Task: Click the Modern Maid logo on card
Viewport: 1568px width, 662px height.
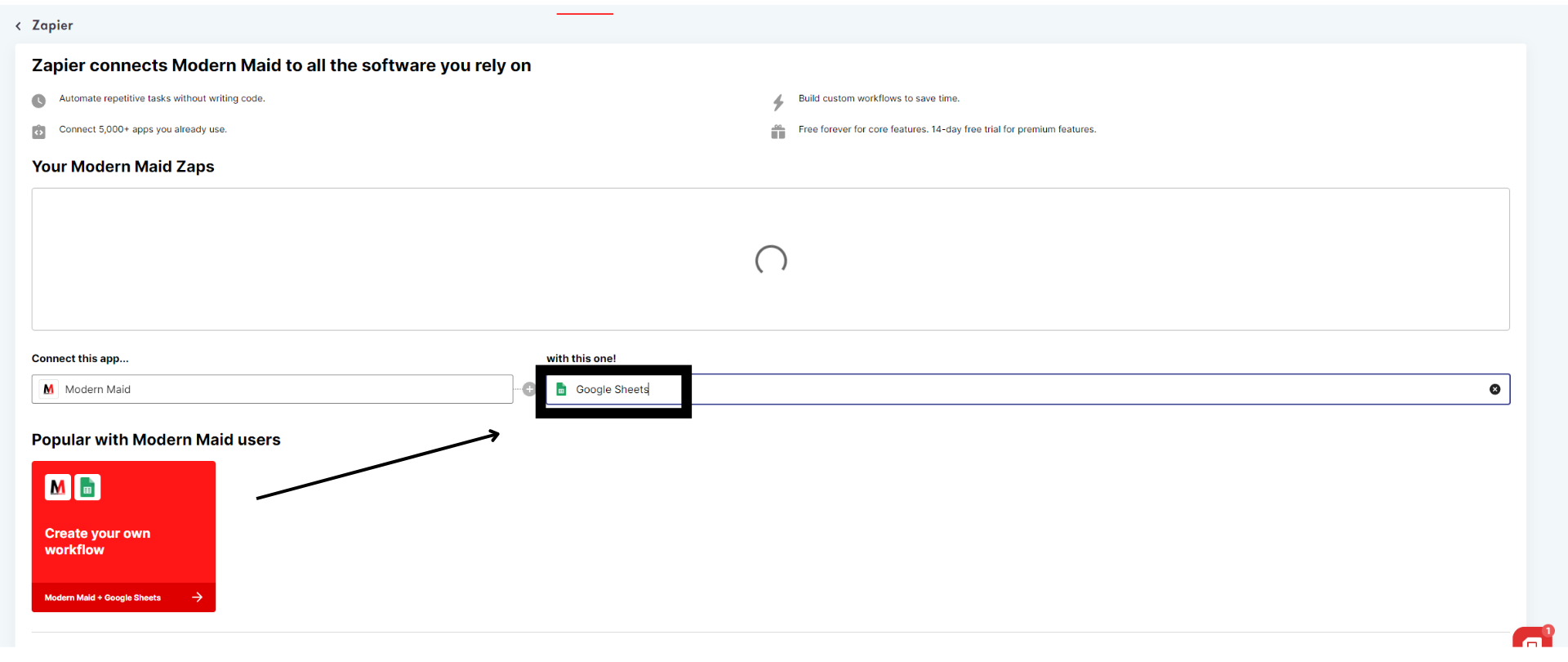Action: tap(58, 487)
